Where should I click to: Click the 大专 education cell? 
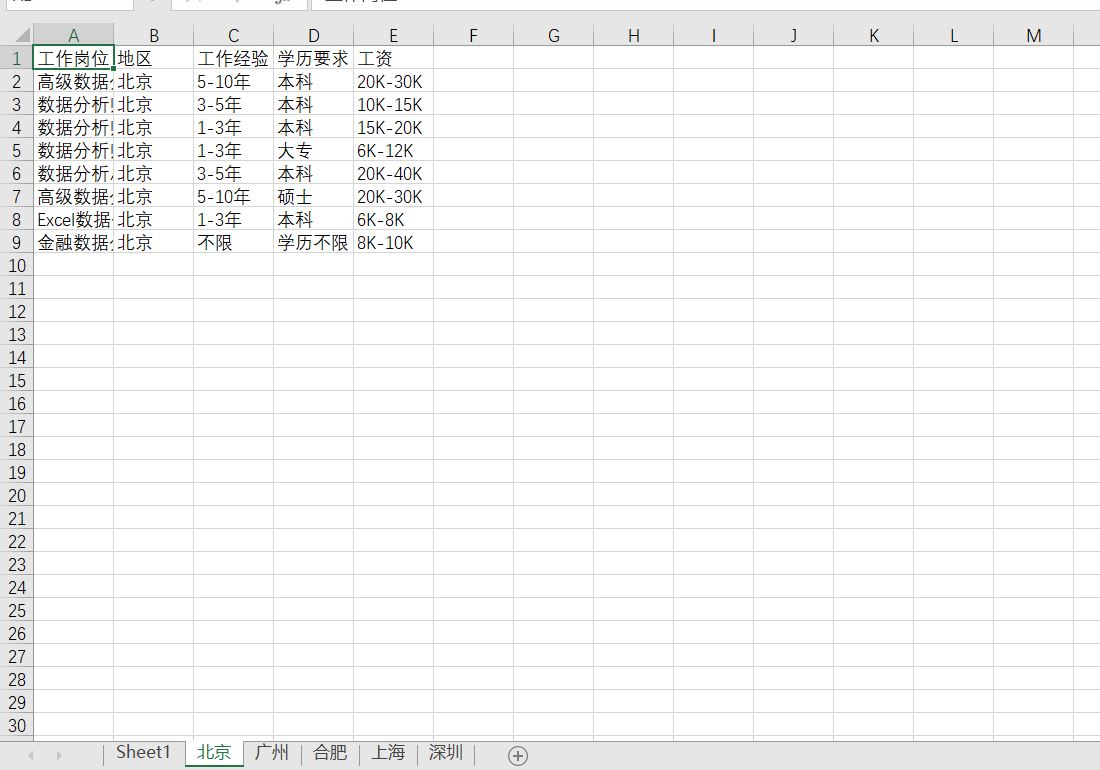pyautogui.click(x=314, y=150)
